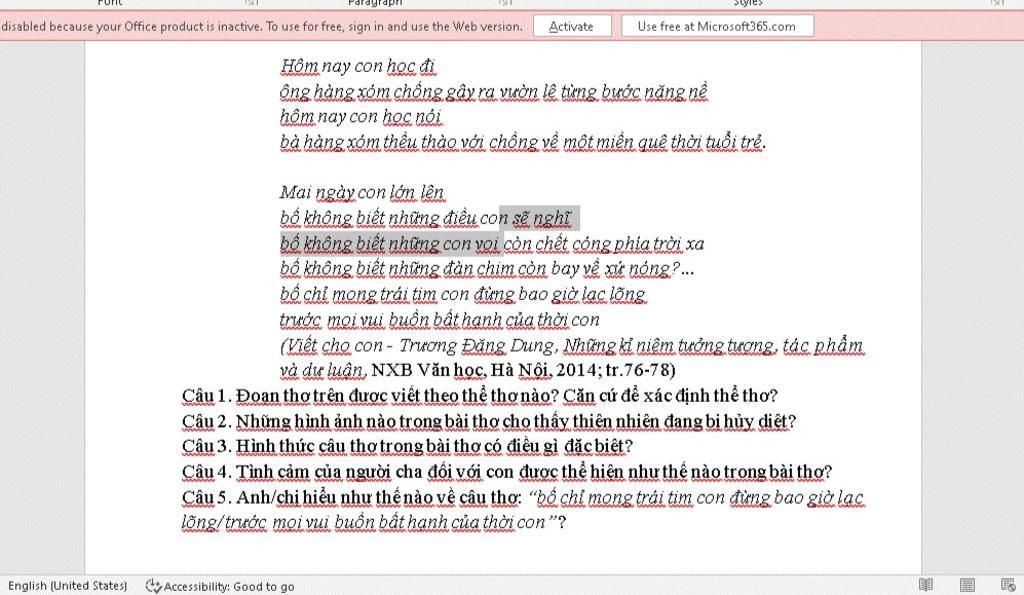Click poem line "trước mọi vui buồn bất hạnh"
1024x595 pixels.
[x=440, y=320]
